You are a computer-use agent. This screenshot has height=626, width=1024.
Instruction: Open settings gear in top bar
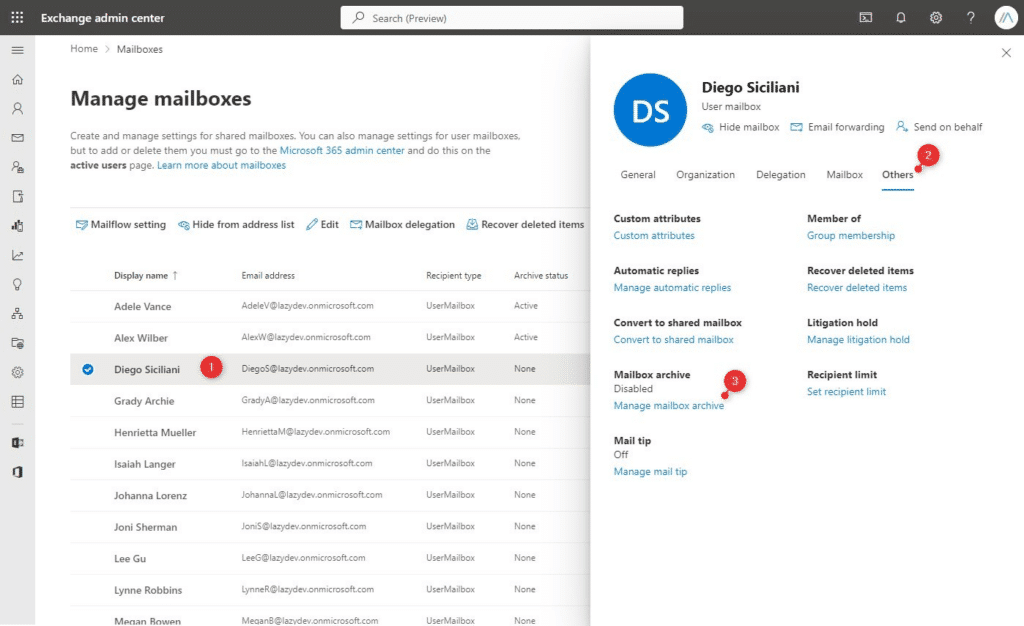pos(936,18)
